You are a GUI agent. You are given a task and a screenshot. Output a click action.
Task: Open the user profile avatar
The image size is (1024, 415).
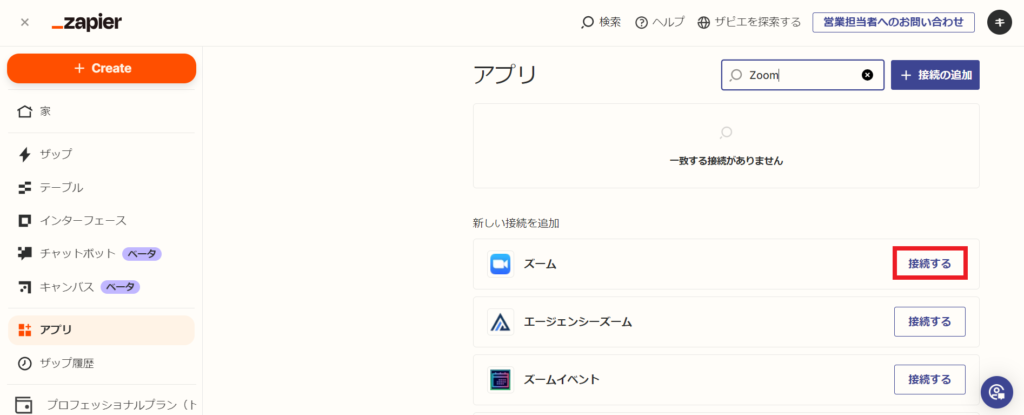[x=999, y=22]
